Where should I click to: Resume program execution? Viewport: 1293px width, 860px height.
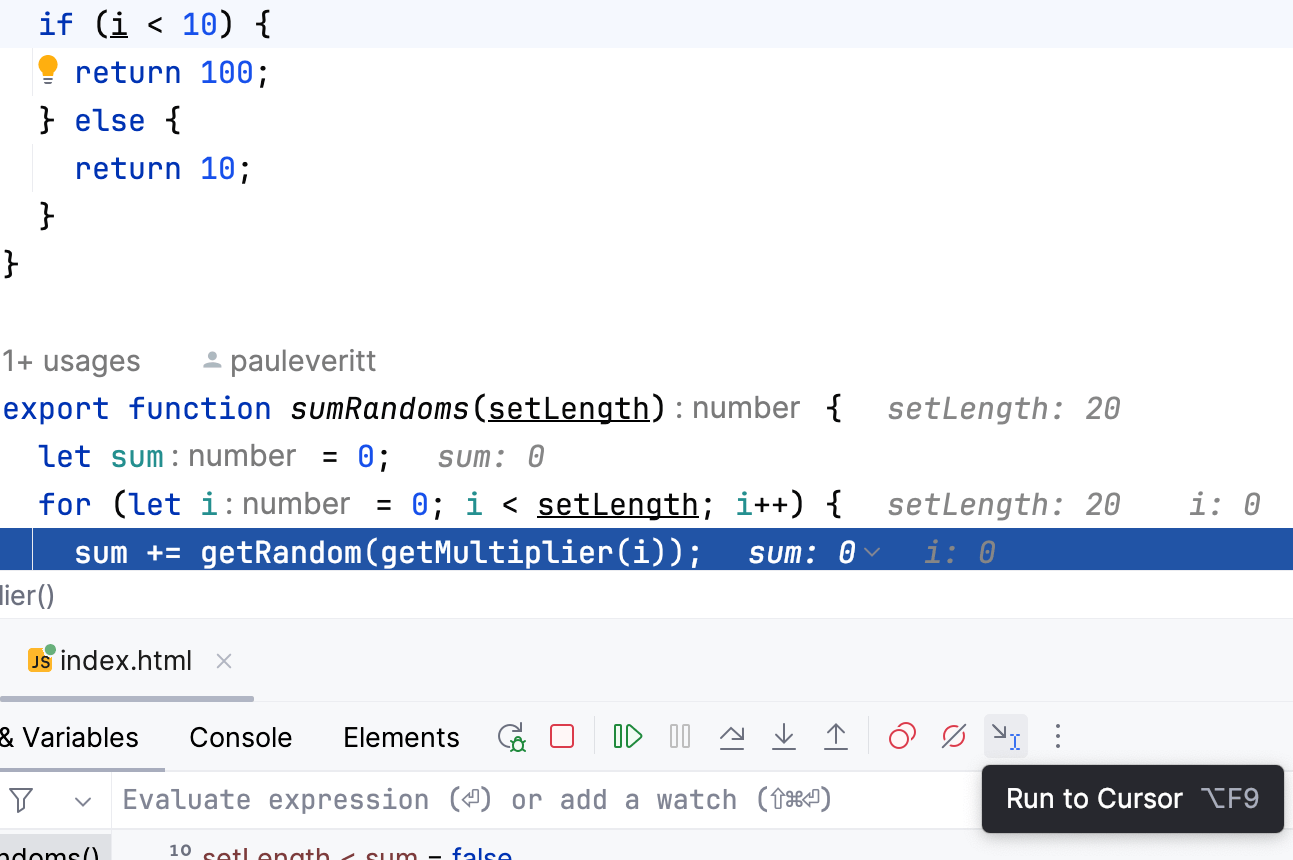627,736
